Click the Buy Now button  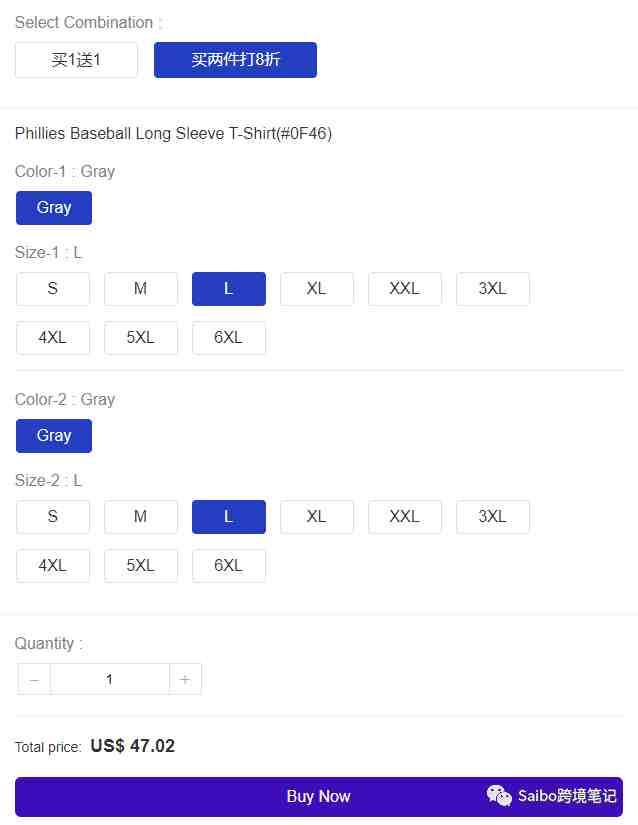click(x=319, y=797)
